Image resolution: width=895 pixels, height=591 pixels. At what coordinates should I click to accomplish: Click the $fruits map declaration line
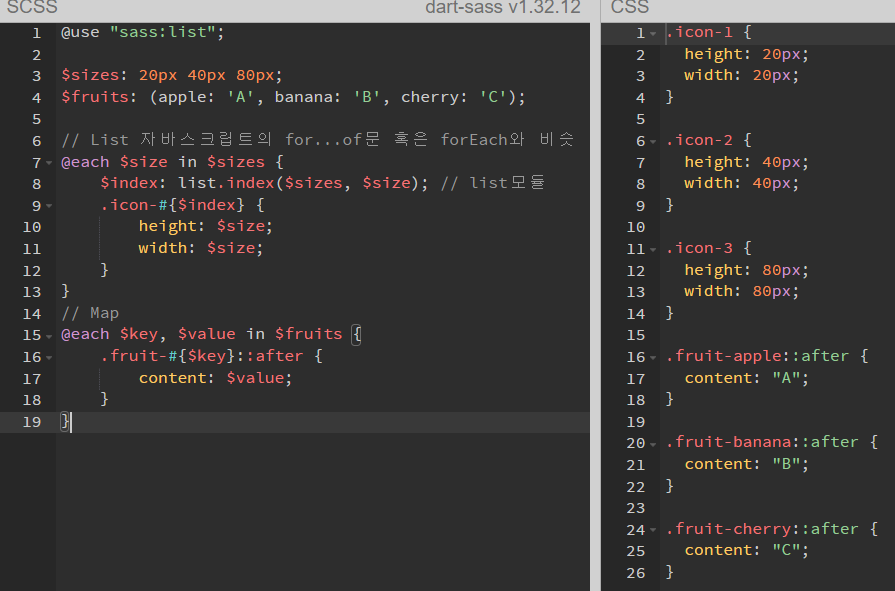coord(293,97)
